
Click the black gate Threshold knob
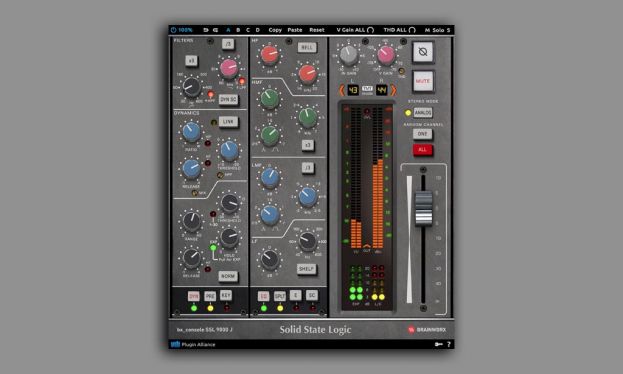point(230,203)
